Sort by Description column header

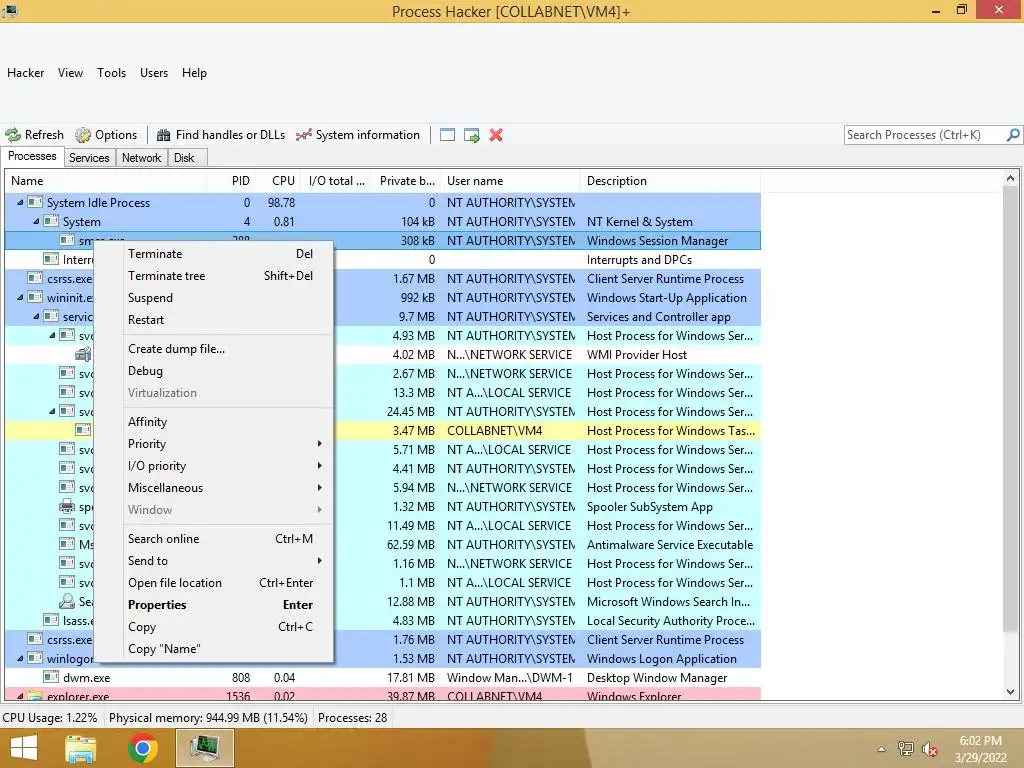point(671,181)
